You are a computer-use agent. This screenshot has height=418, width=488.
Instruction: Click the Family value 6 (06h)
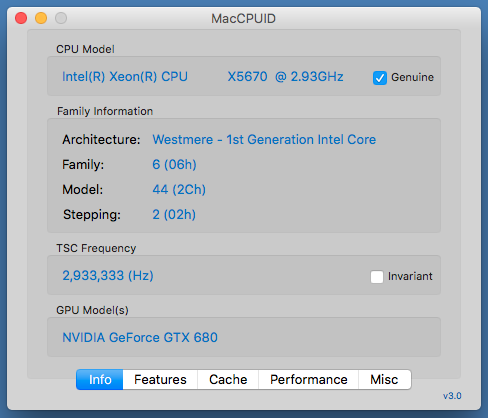coord(174,164)
